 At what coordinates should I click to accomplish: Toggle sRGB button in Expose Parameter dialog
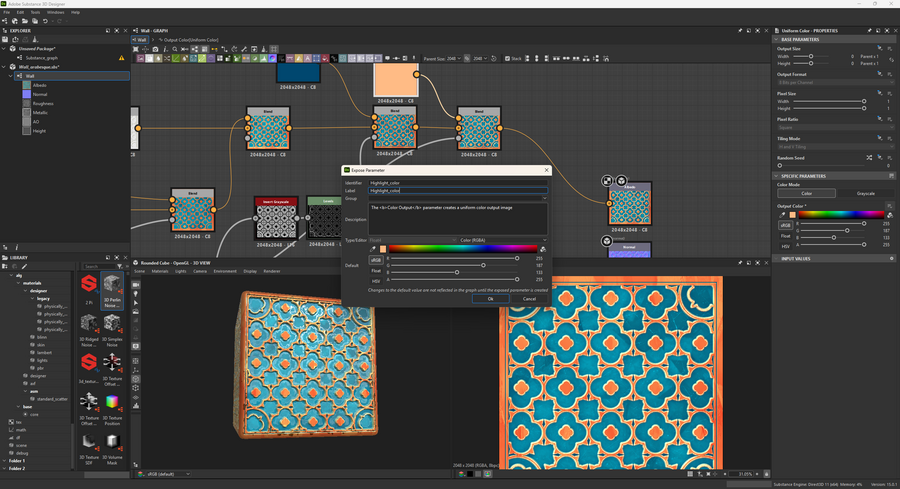[x=376, y=259]
